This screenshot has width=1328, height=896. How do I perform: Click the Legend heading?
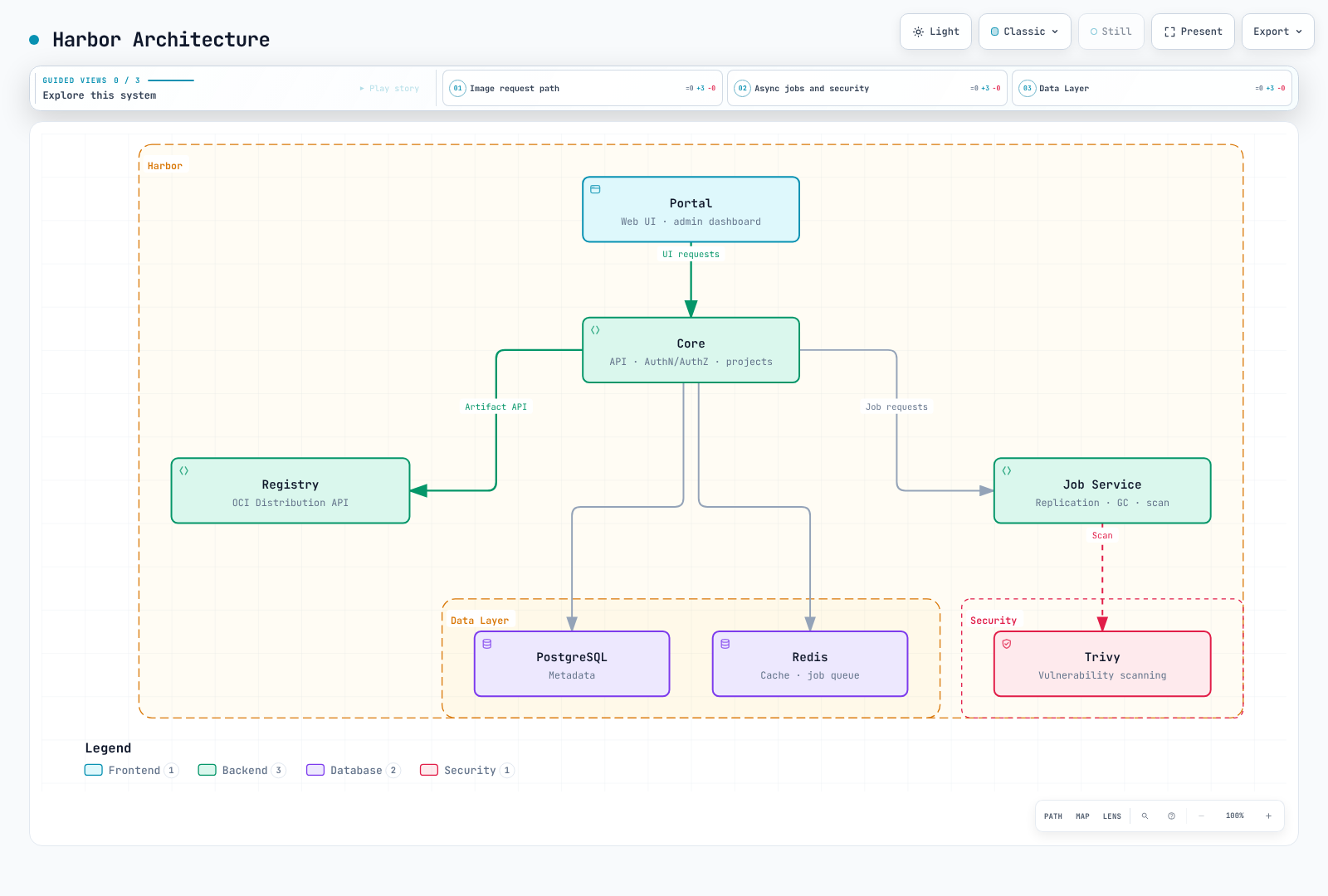coord(108,748)
